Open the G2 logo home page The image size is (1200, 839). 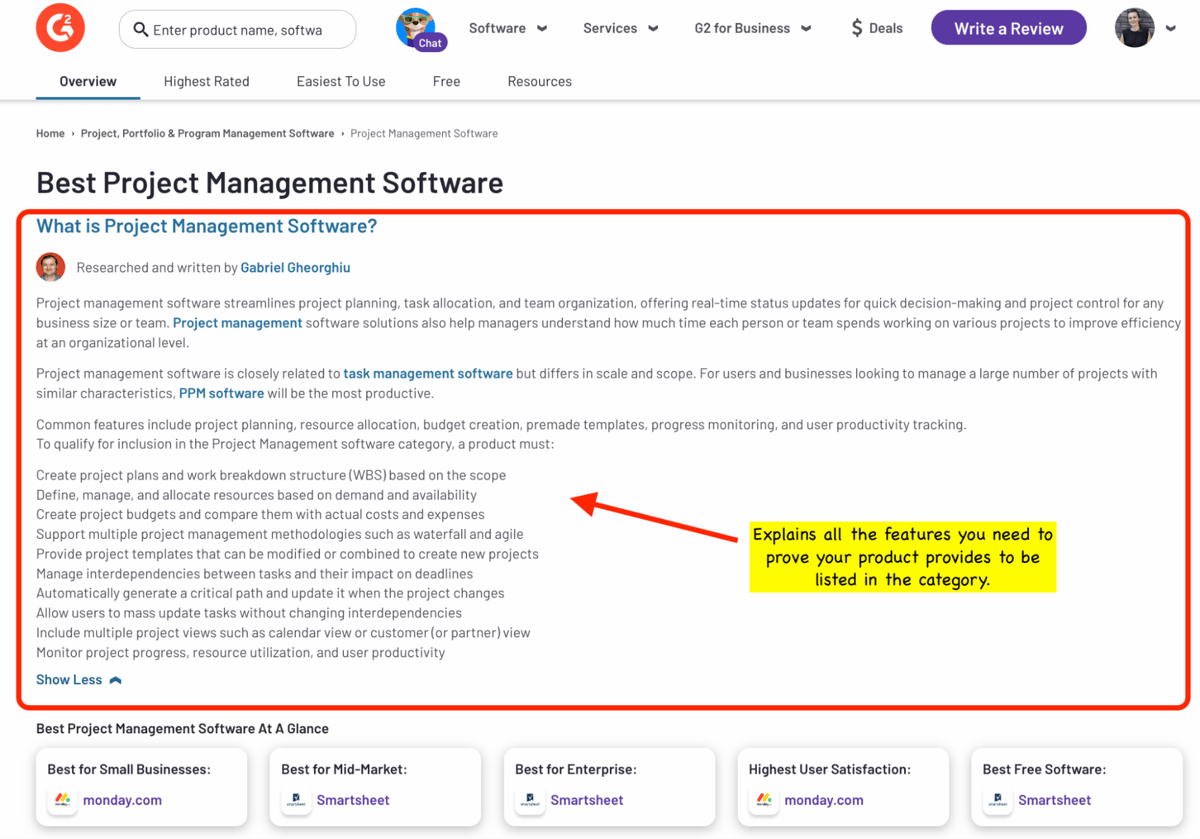60,28
